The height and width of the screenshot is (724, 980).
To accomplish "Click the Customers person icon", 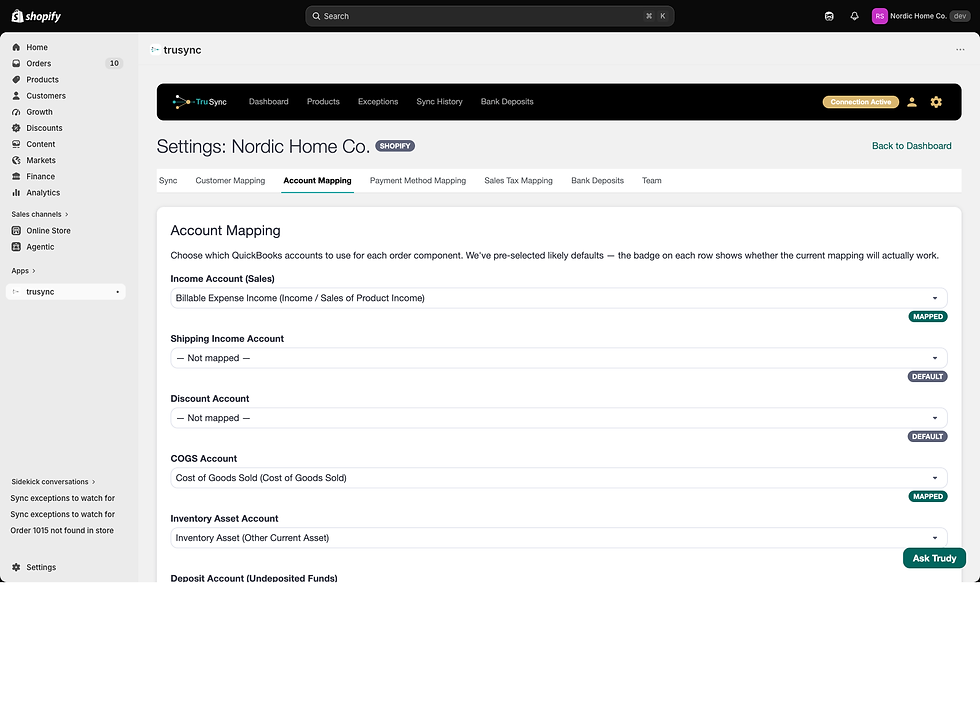I will tap(16, 96).
